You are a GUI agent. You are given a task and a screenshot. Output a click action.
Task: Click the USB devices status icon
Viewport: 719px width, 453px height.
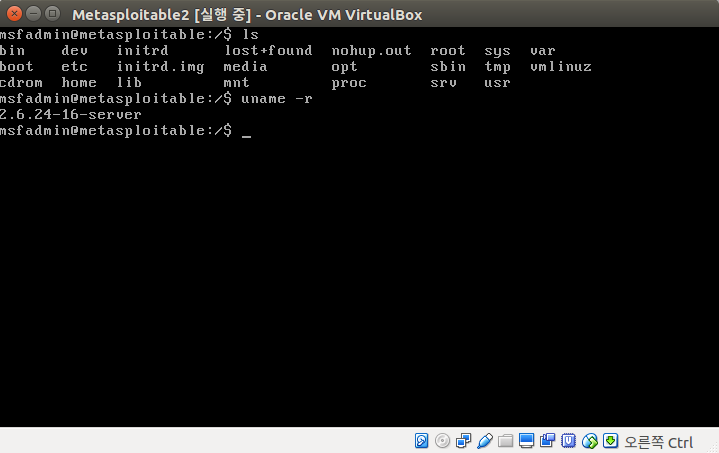485,441
